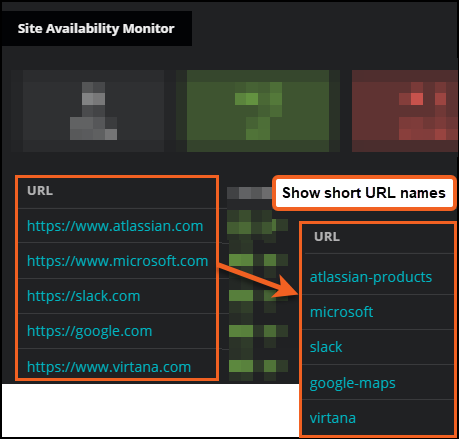Select the virtana short URL name
This screenshot has width=459, height=439.
333,418
